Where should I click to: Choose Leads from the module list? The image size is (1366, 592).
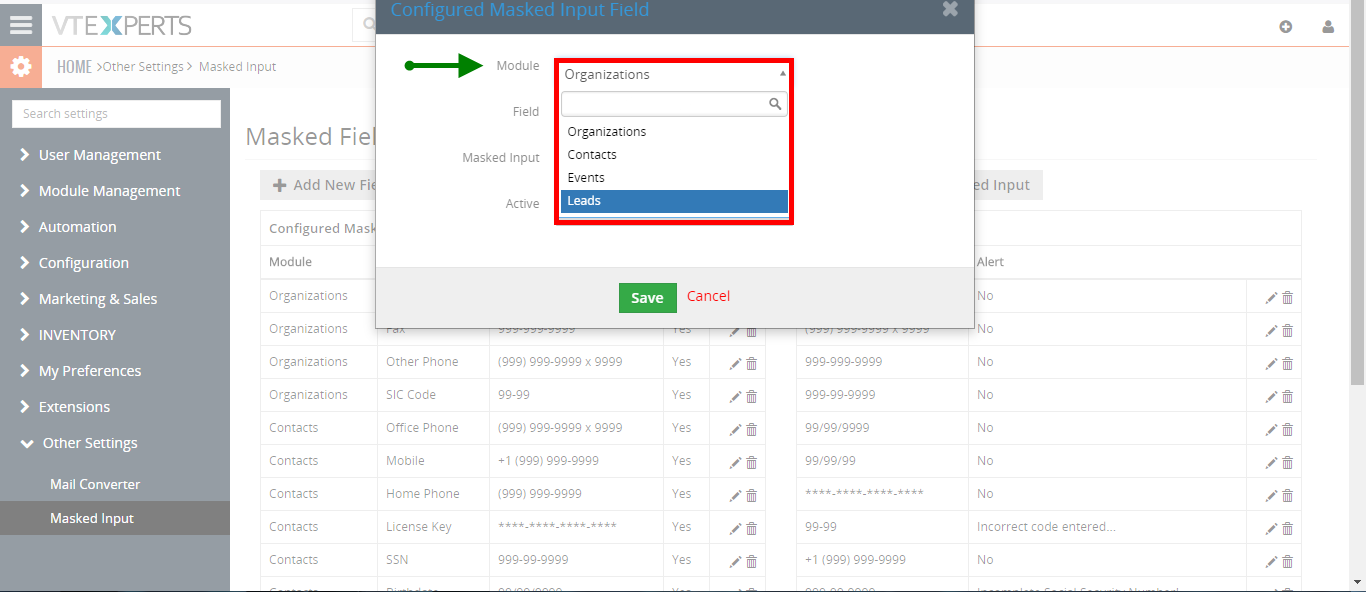coord(674,201)
